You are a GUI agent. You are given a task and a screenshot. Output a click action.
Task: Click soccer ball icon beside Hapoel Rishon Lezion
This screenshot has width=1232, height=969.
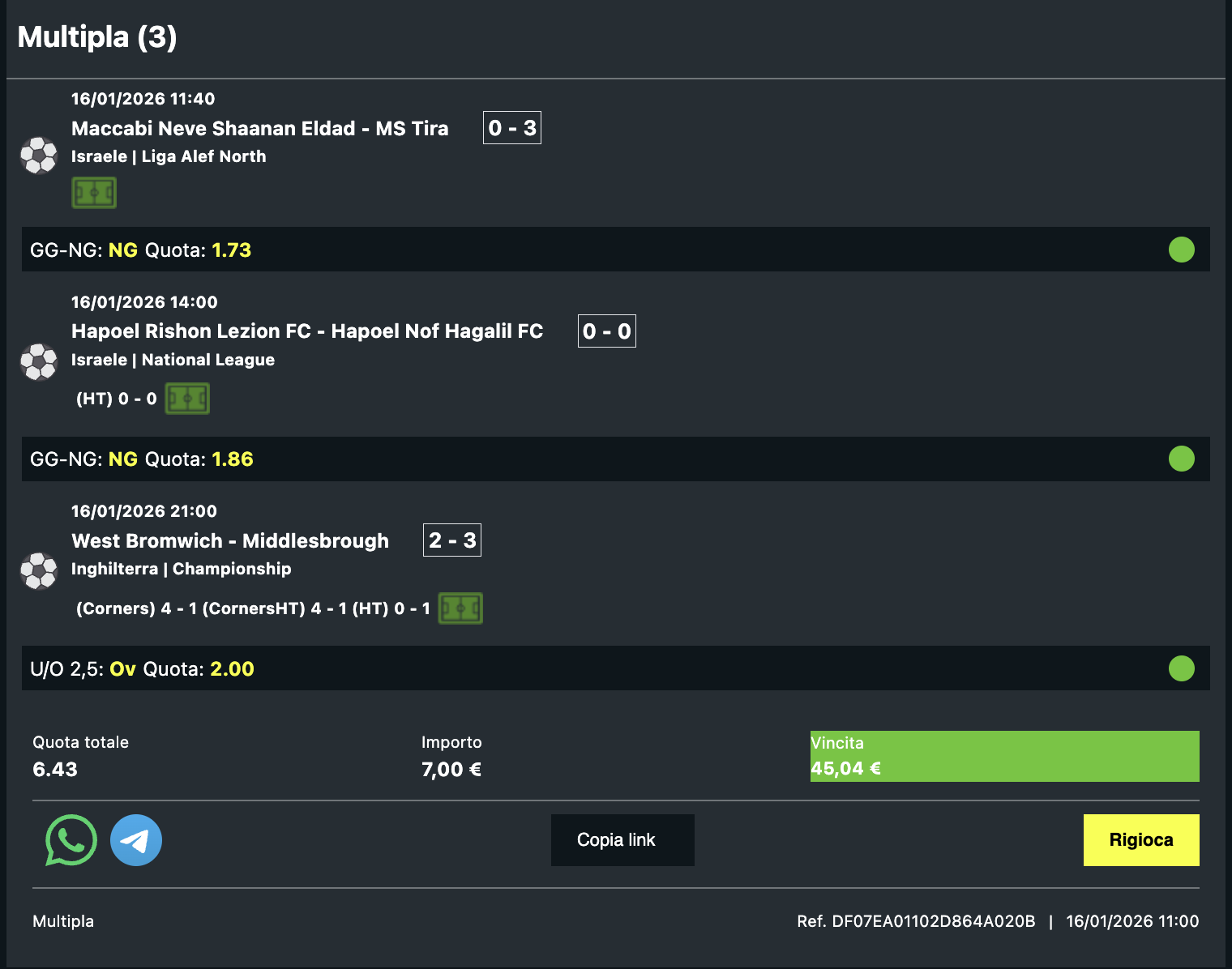pyautogui.click(x=39, y=361)
